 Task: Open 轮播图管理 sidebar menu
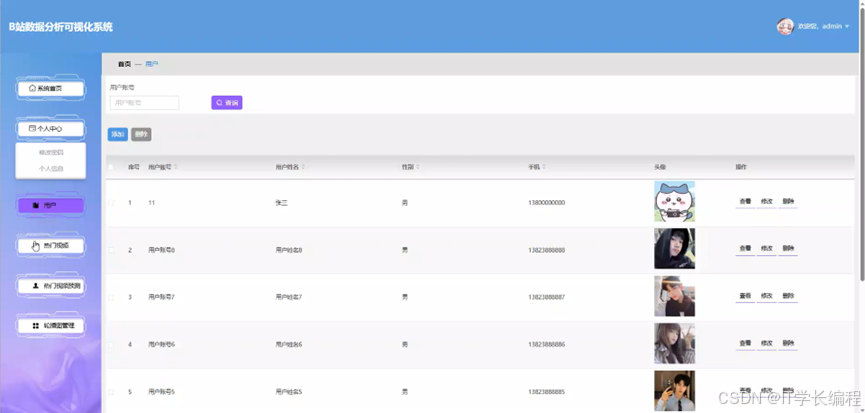pyautogui.click(x=51, y=326)
